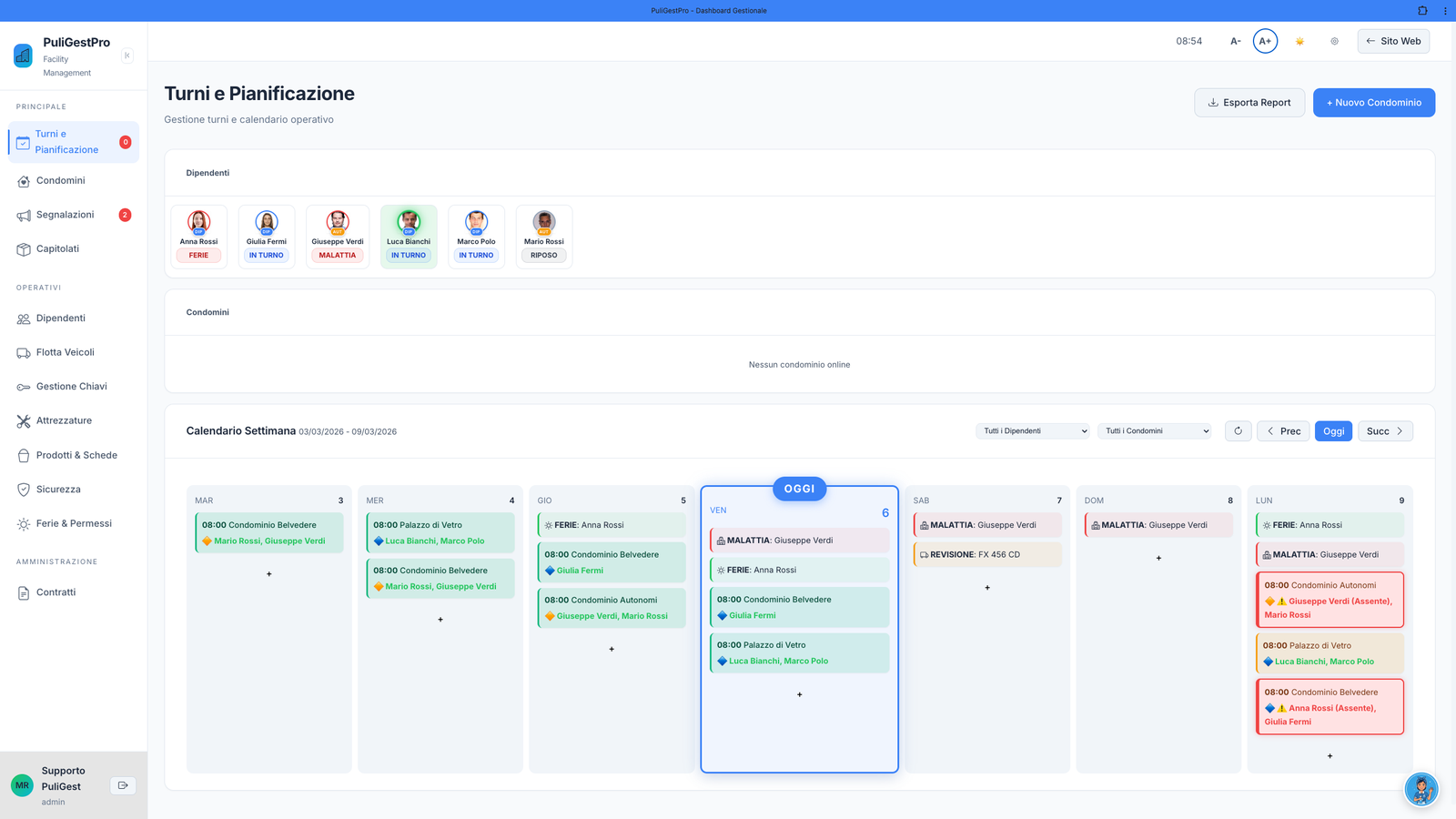Click the Esporta Report button
The height and width of the screenshot is (819, 1456).
click(x=1249, y=102)
